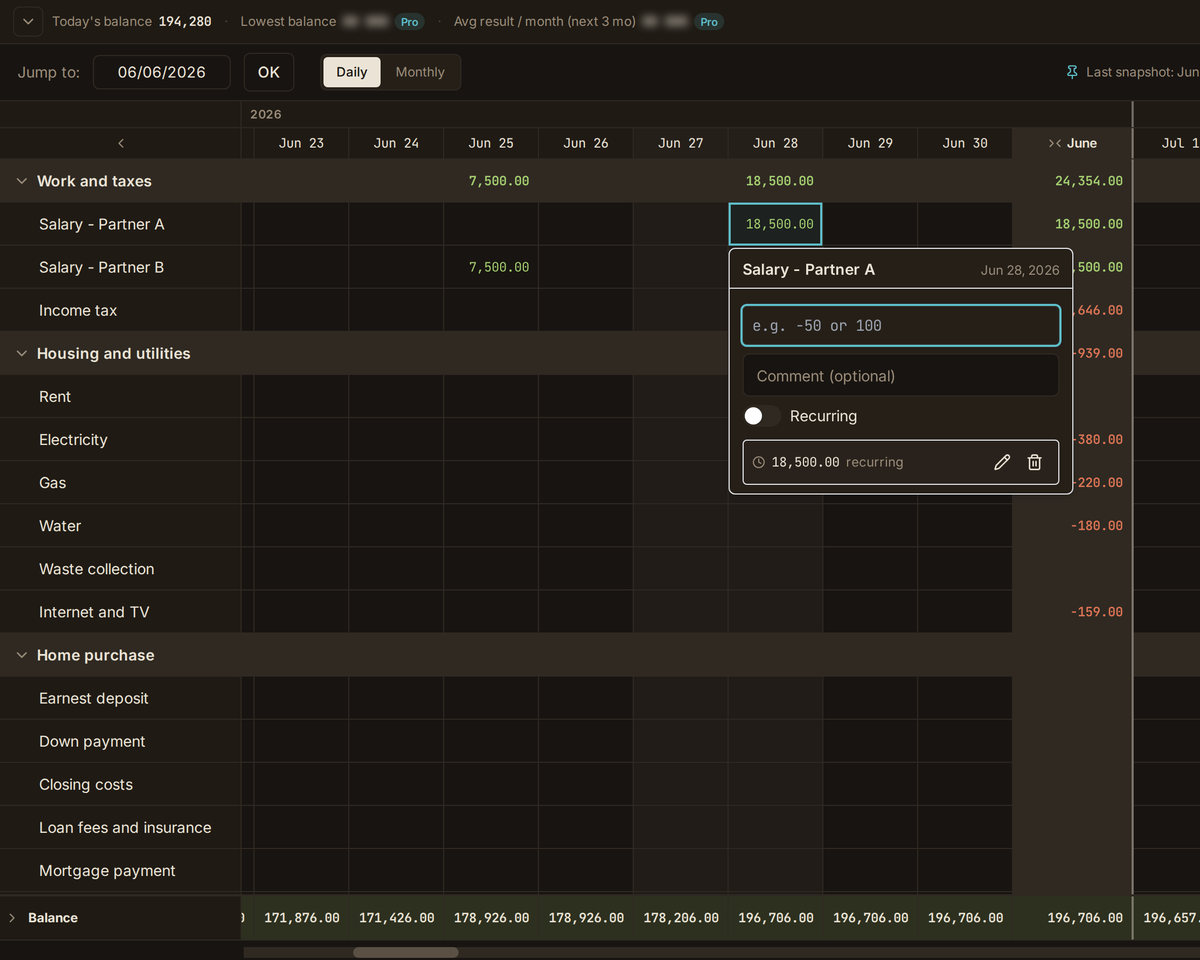Click the Jun 23 column header

(301, 143)
